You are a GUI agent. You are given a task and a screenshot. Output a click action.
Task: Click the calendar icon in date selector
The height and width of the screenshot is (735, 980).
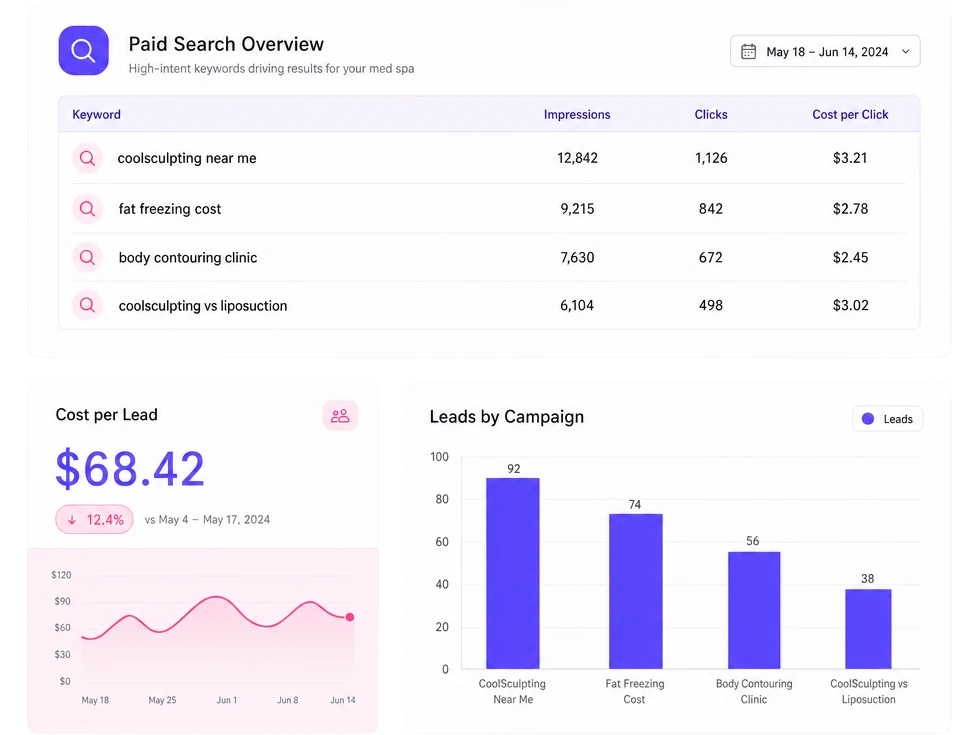[748, 51]
